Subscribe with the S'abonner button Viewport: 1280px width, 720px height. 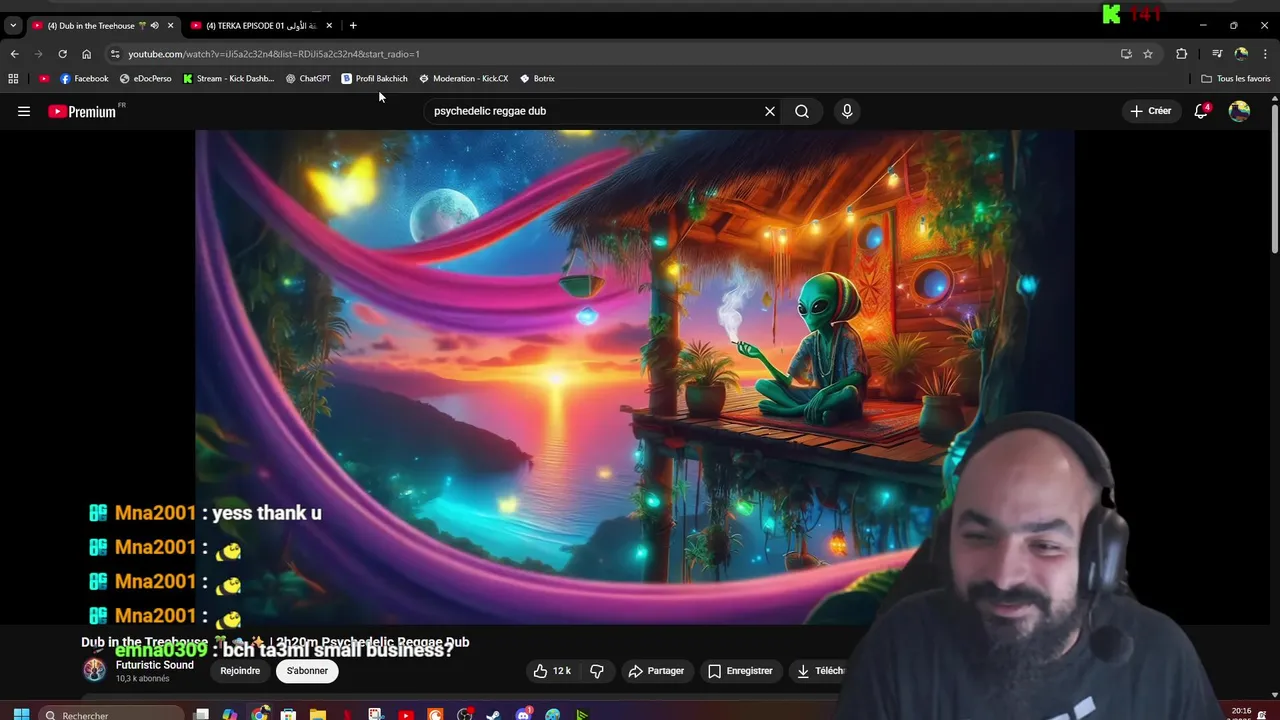(x=307, y=671)
